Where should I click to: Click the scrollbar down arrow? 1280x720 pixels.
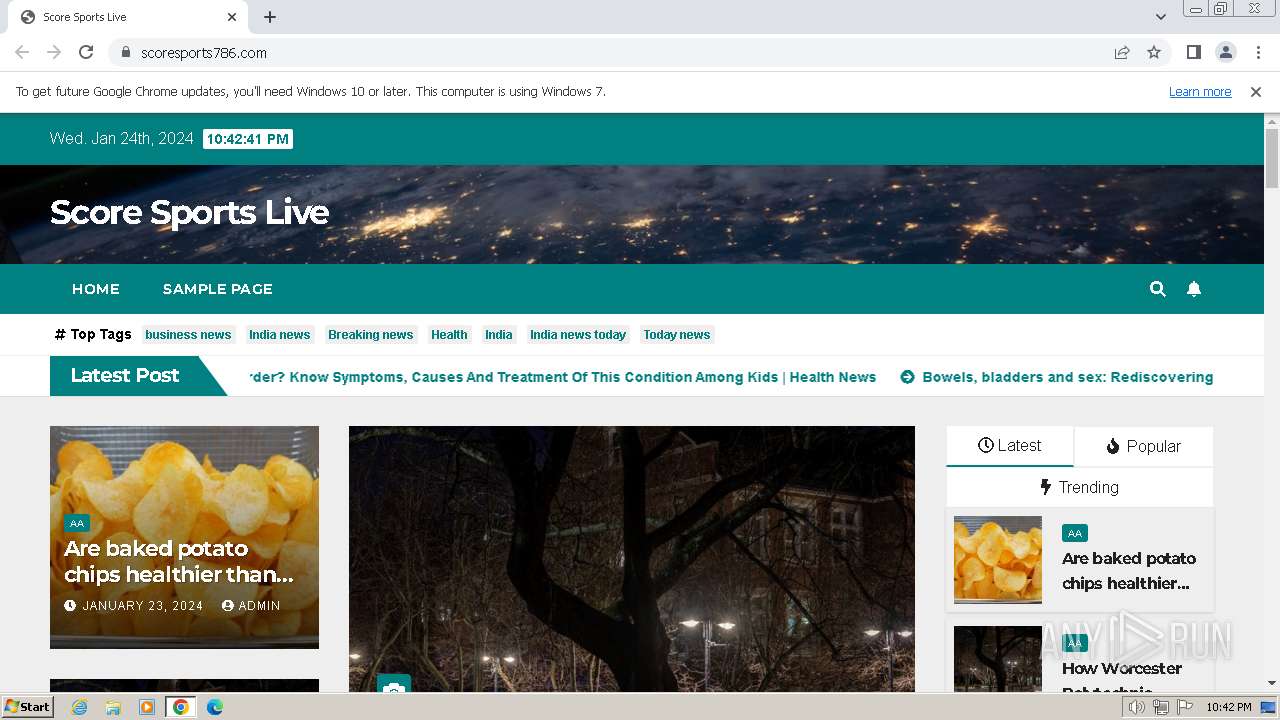click(1272, 683)
